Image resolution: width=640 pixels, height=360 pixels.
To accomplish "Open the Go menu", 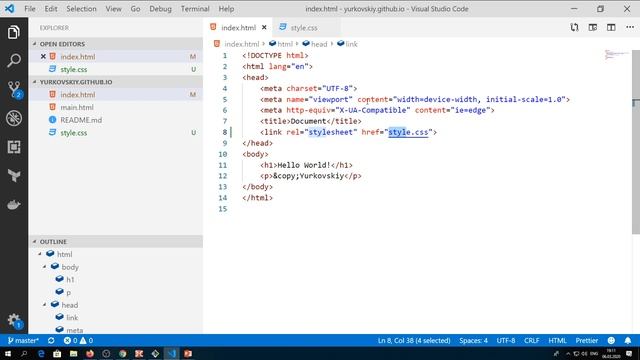I will [x=136, y=9].
